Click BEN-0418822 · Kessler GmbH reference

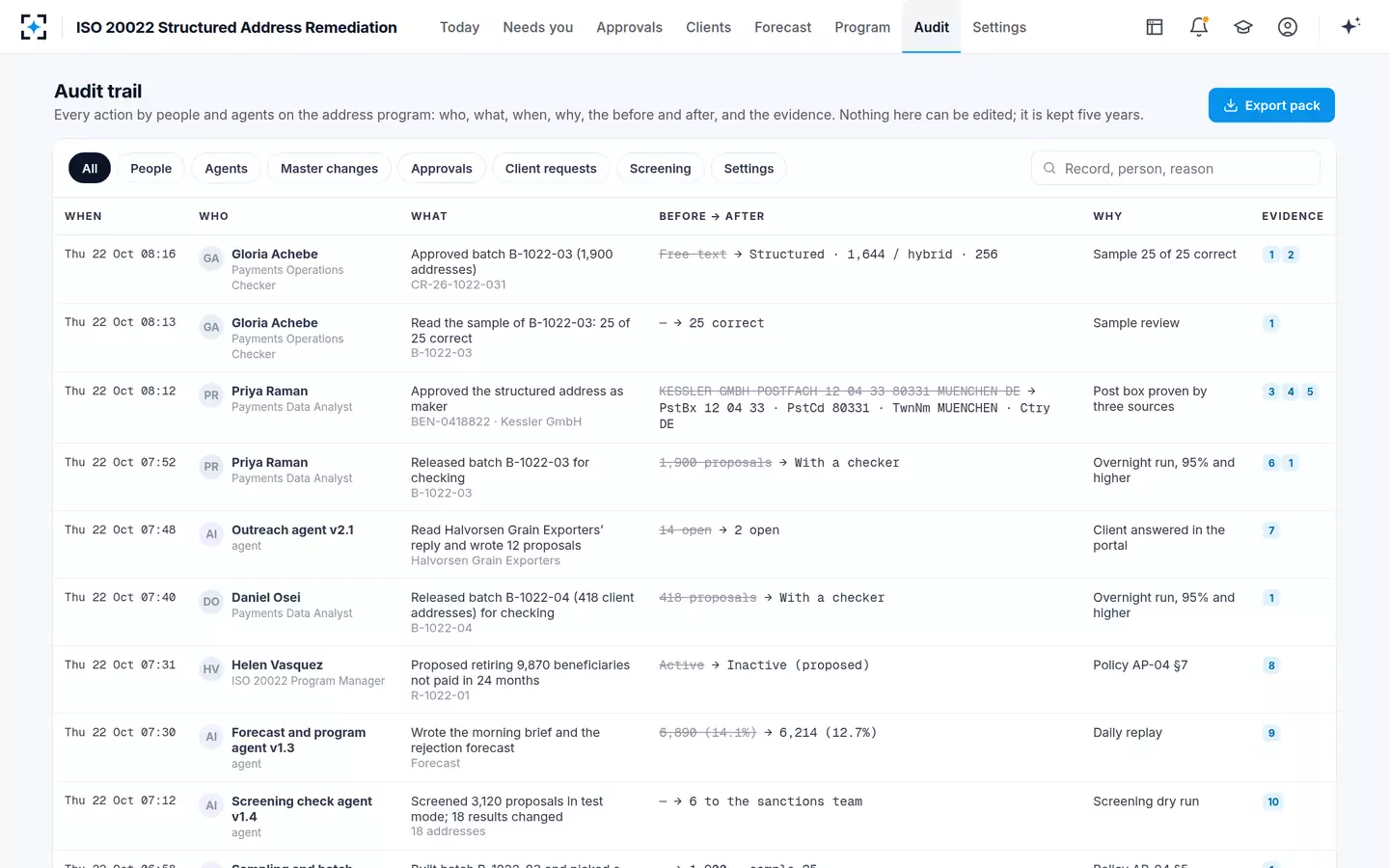[x=496, y=421]
